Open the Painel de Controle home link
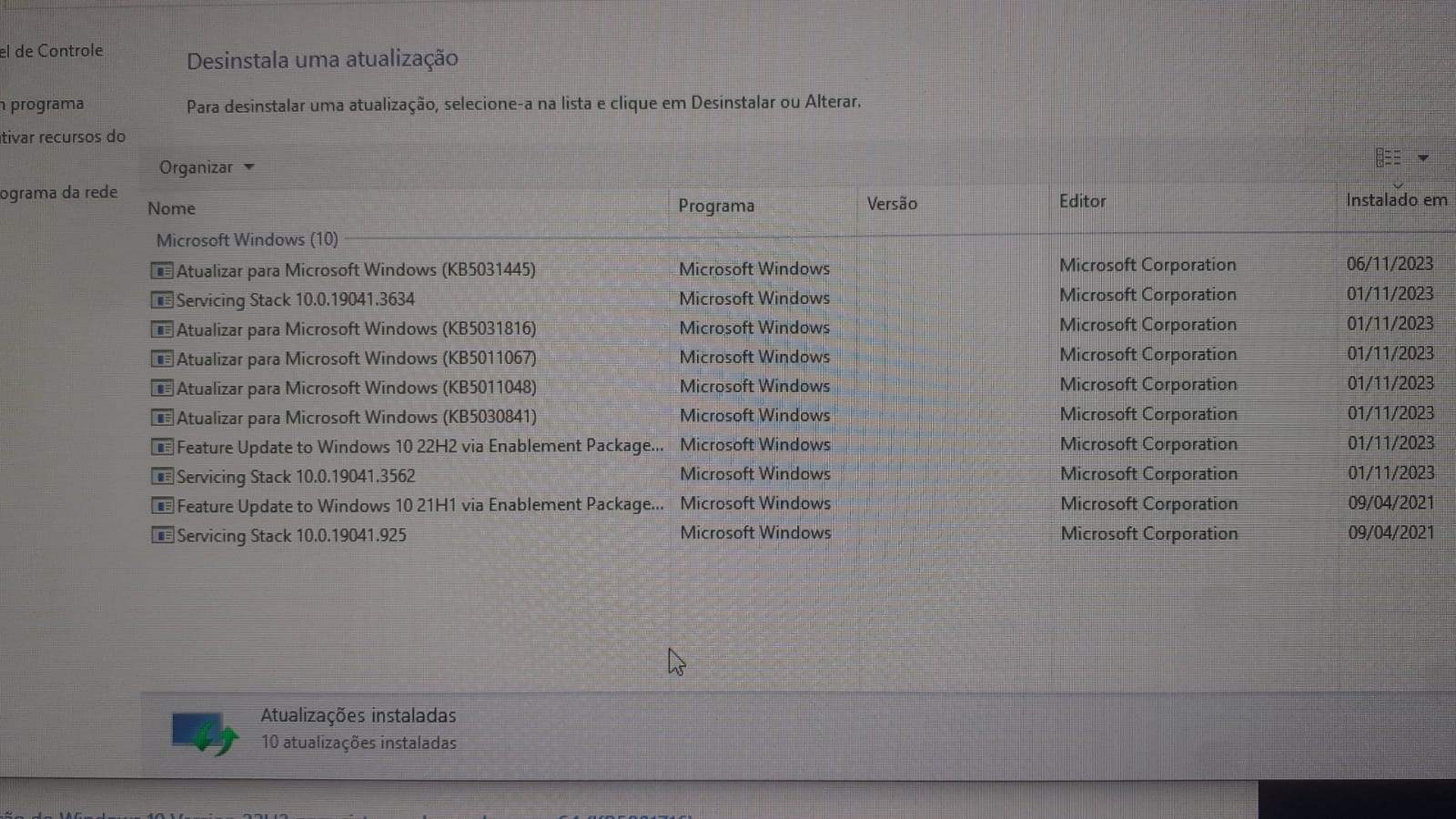Viewport: 1456px width, 819px height. [52, 51]
